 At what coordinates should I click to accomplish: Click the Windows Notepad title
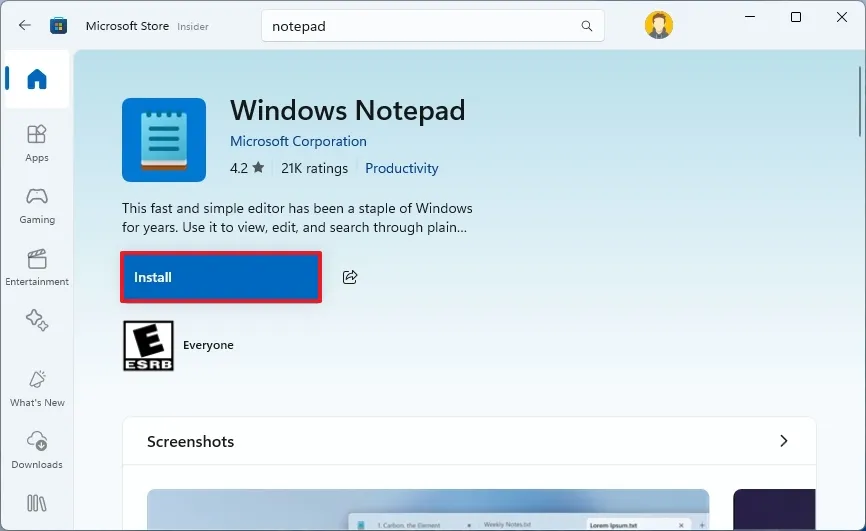pyautogui.click(x=347, y=111)
